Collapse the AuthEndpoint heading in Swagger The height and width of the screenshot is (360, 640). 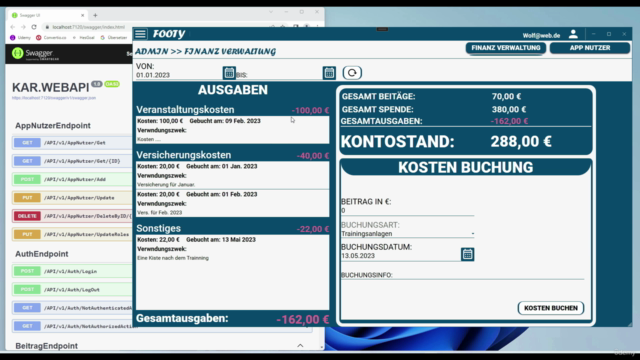(42, 254)
